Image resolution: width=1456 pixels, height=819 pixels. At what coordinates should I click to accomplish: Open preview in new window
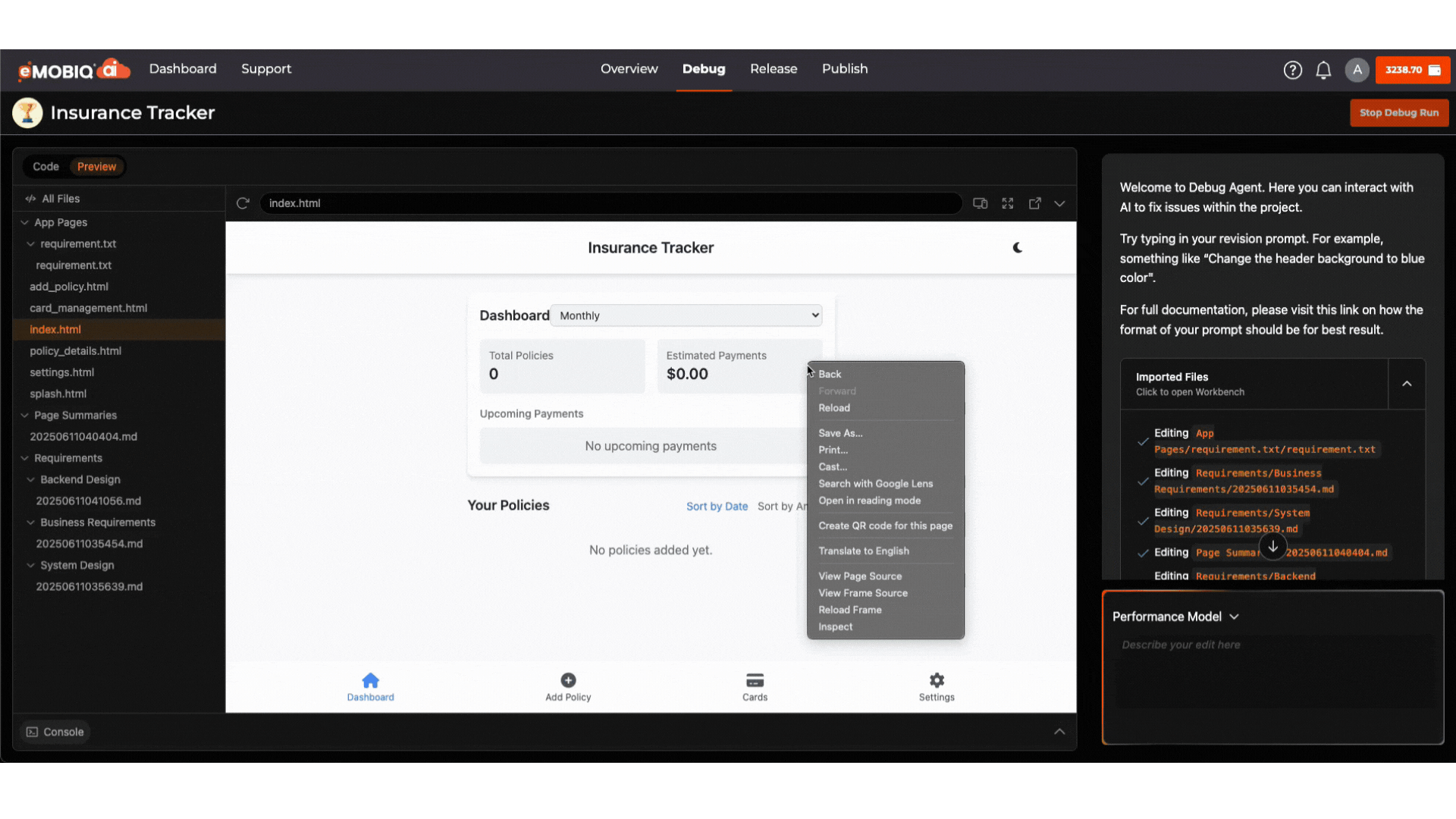point(1034,203)
